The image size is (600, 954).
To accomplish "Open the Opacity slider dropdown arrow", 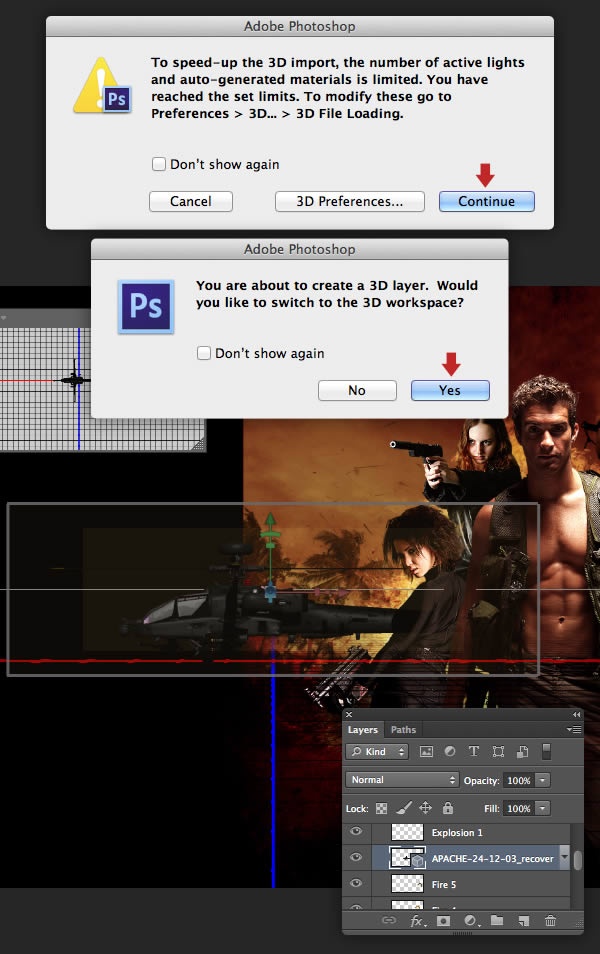I will (x=542, y=781).
